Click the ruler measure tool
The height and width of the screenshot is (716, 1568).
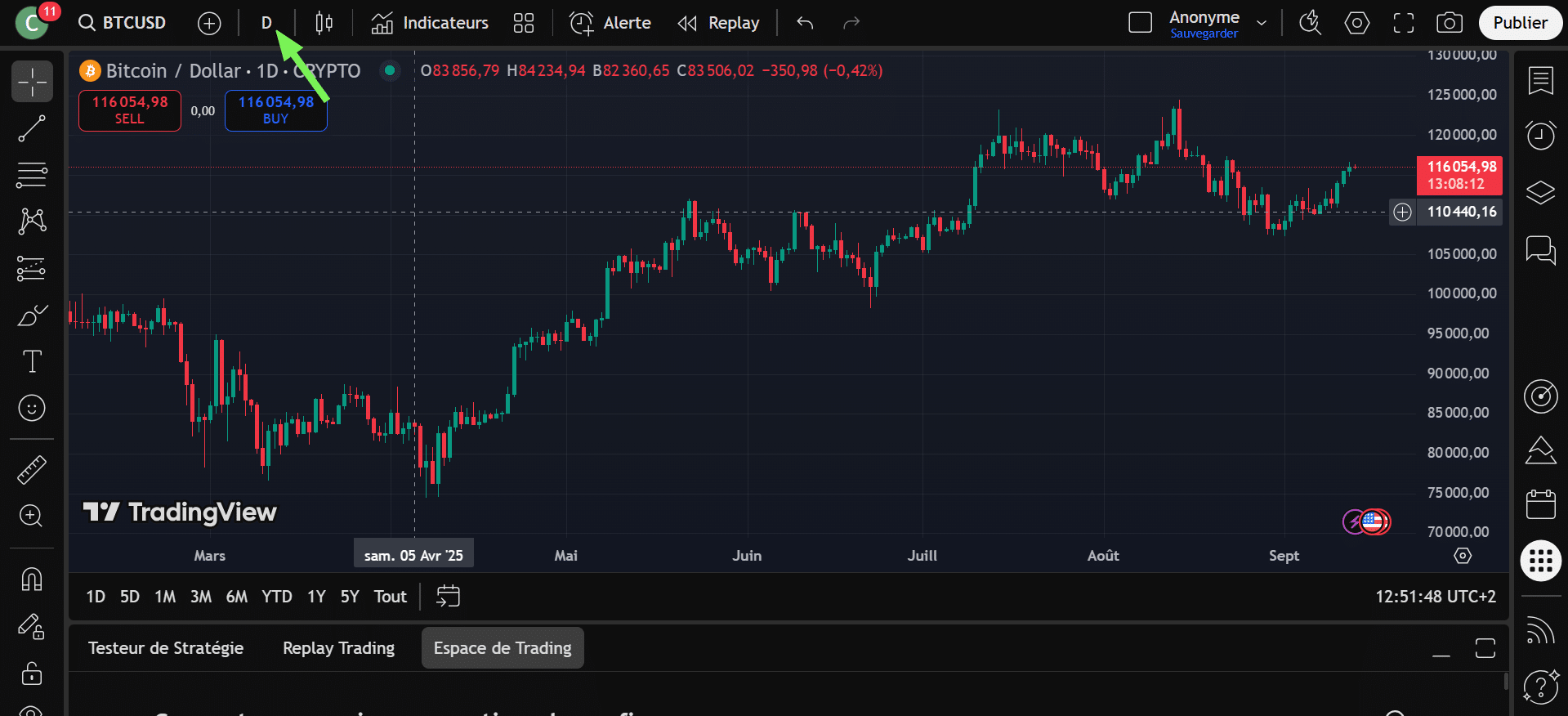[32, 469]
